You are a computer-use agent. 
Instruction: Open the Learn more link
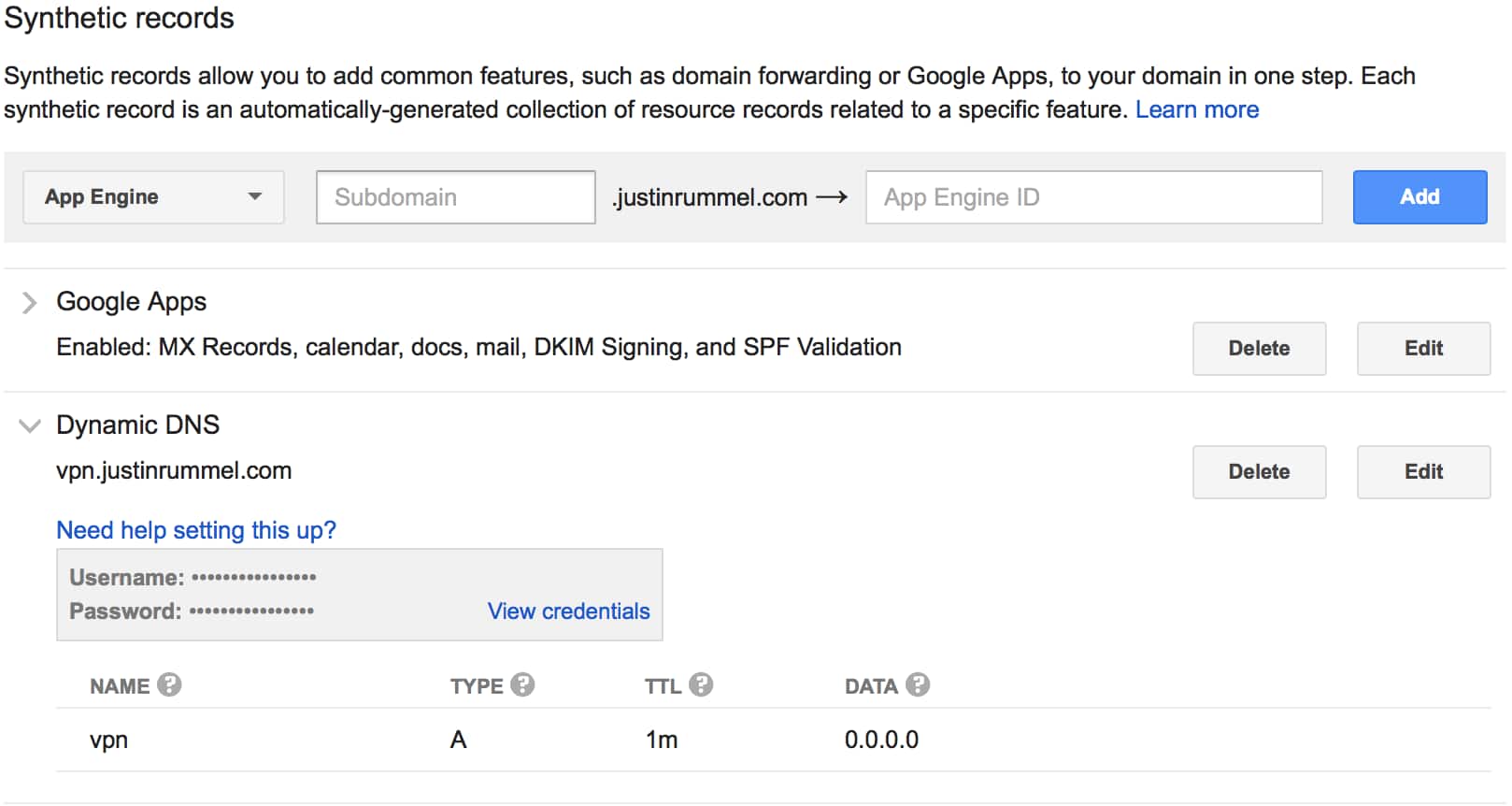click(x=1197, y=110)
